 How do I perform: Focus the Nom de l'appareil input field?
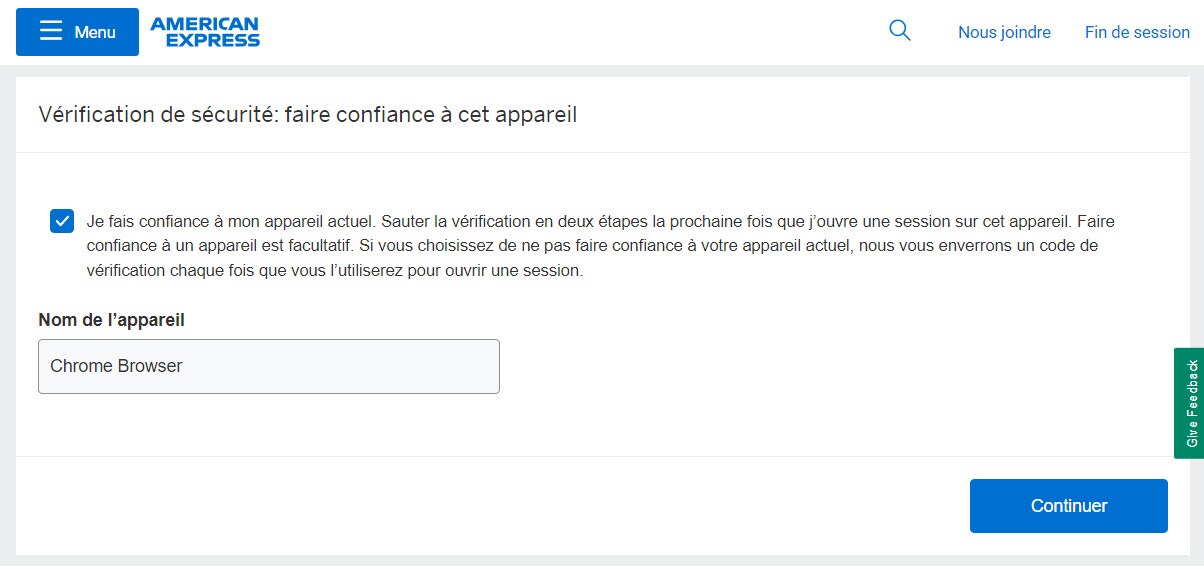click(x=268, y=366)
